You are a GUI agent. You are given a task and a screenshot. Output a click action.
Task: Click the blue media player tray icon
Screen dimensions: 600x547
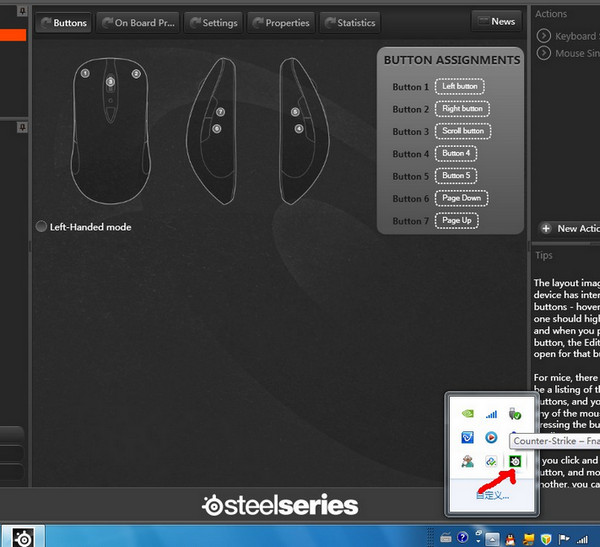(x=491, y=437)
